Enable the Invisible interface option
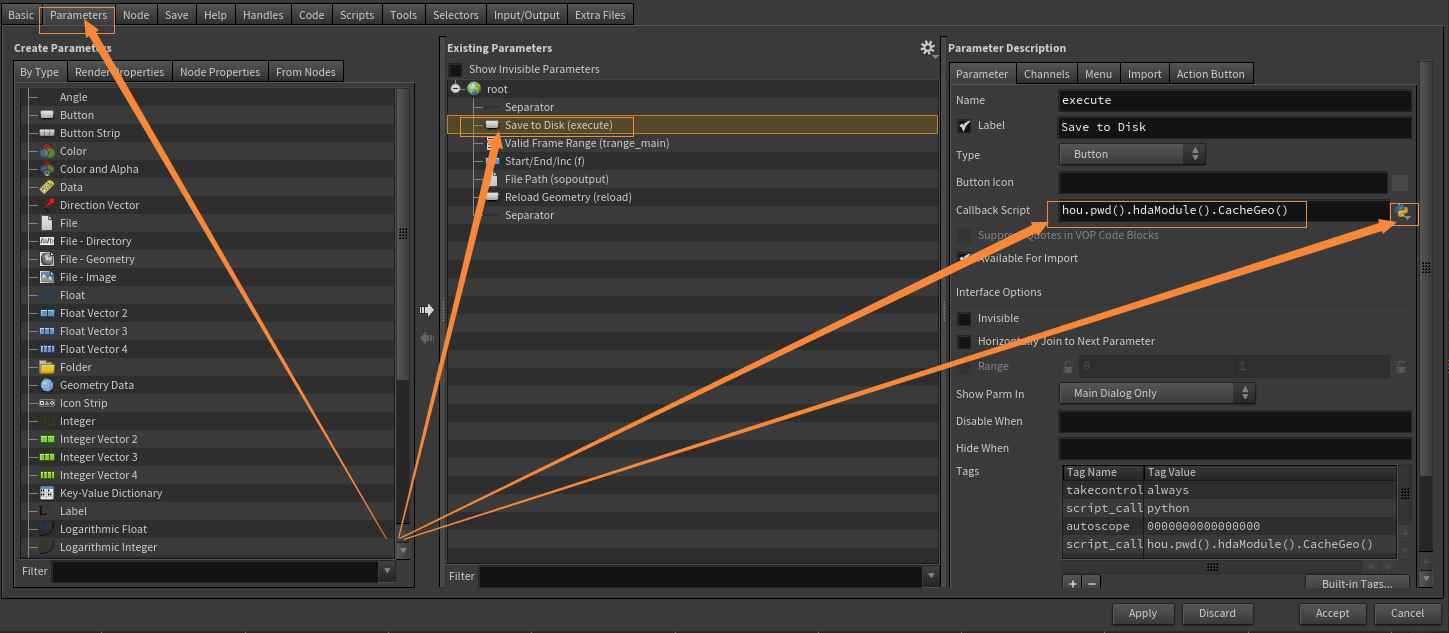The height and width of the screenshot is (633, 1449). [964, 318]
